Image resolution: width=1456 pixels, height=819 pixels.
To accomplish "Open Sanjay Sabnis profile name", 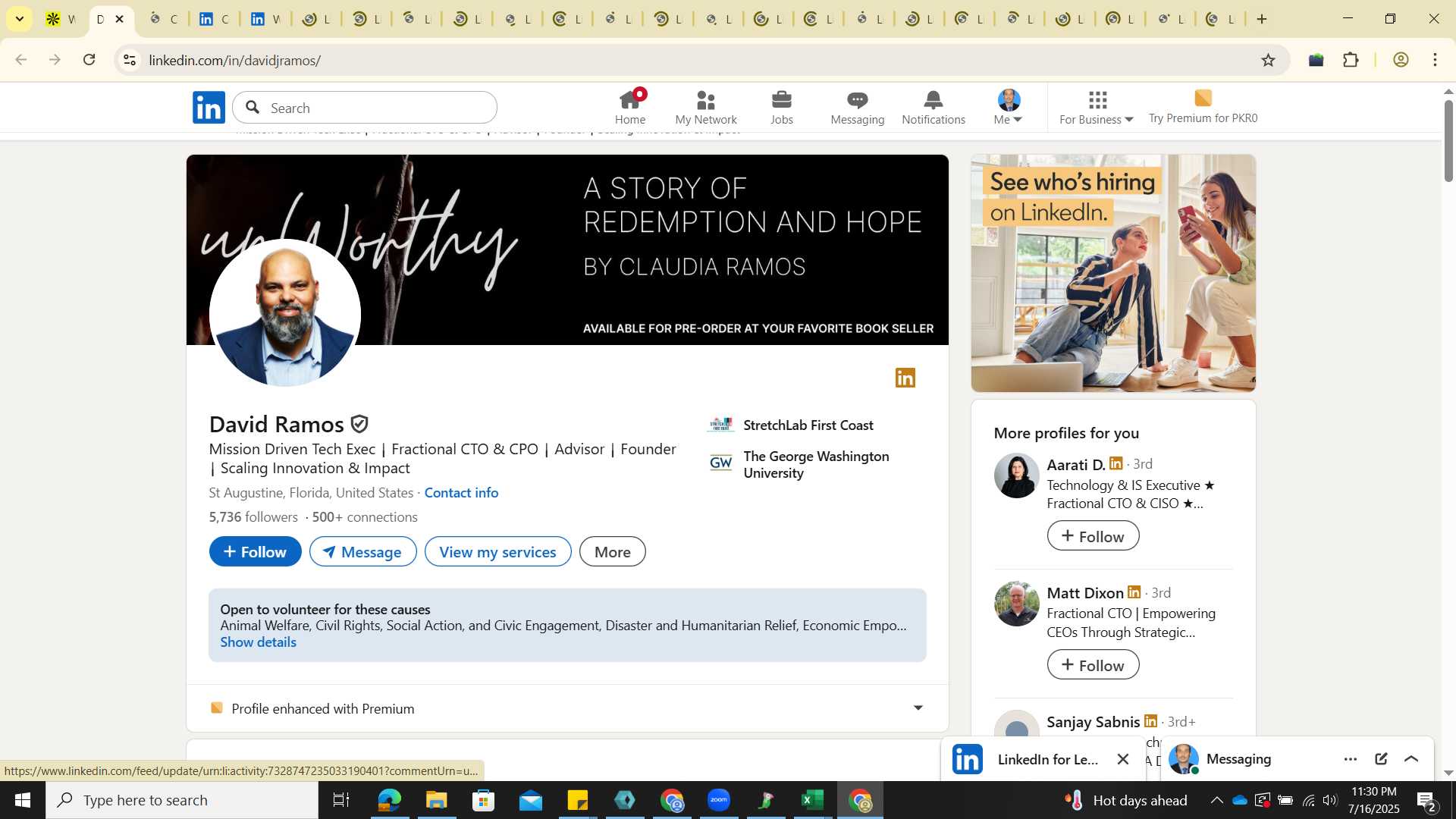I will [x=1094, y=722].
